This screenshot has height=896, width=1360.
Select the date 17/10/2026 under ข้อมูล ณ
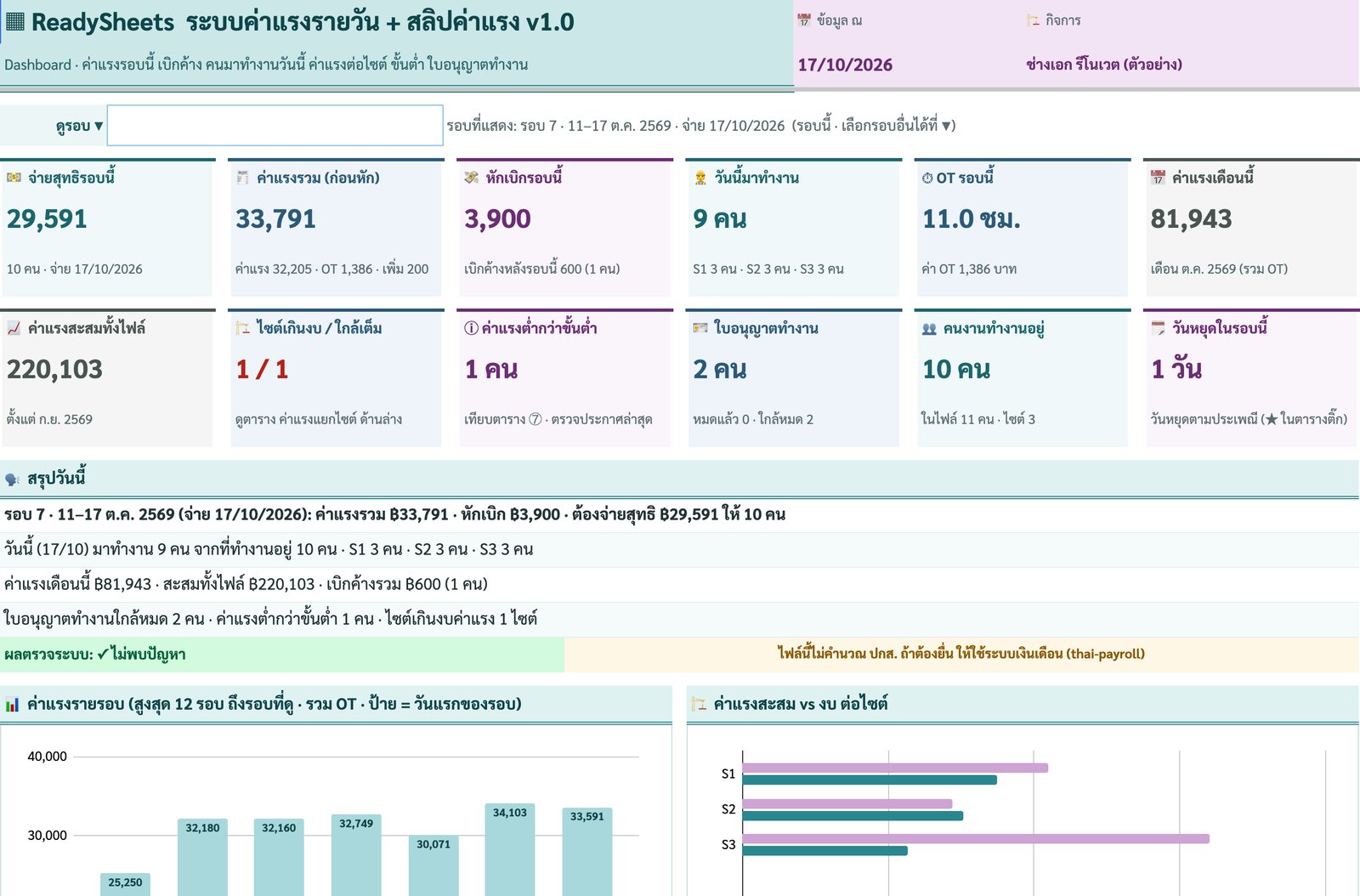[845, 65]
